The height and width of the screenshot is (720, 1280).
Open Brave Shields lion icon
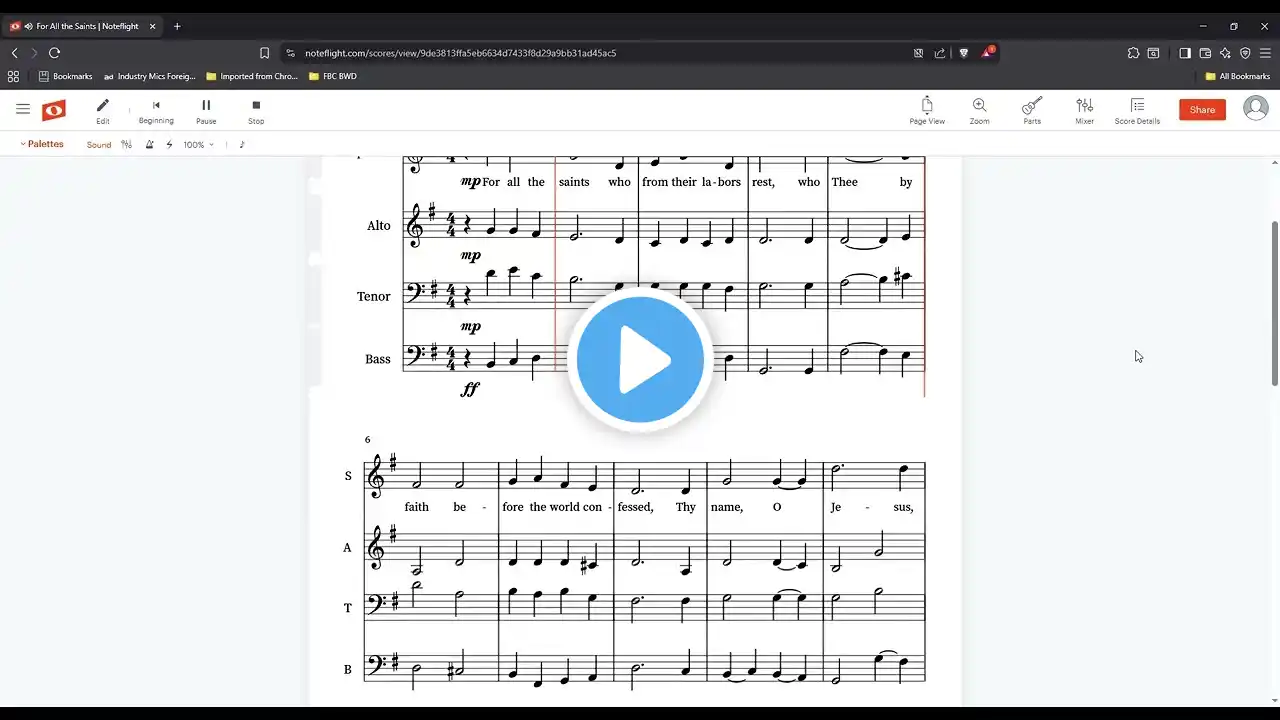964,53
